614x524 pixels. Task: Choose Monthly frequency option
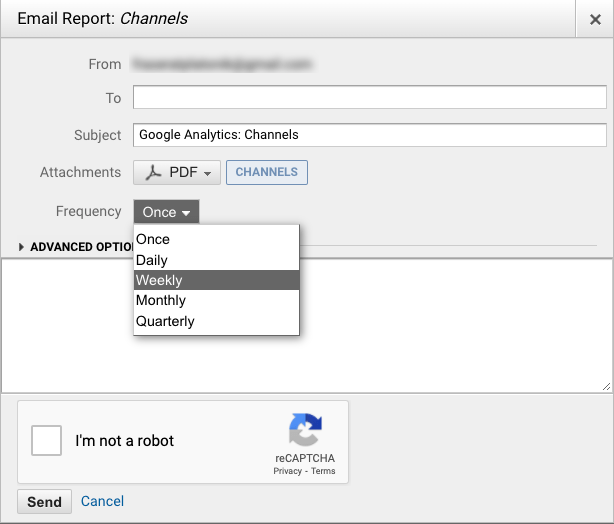217,300
